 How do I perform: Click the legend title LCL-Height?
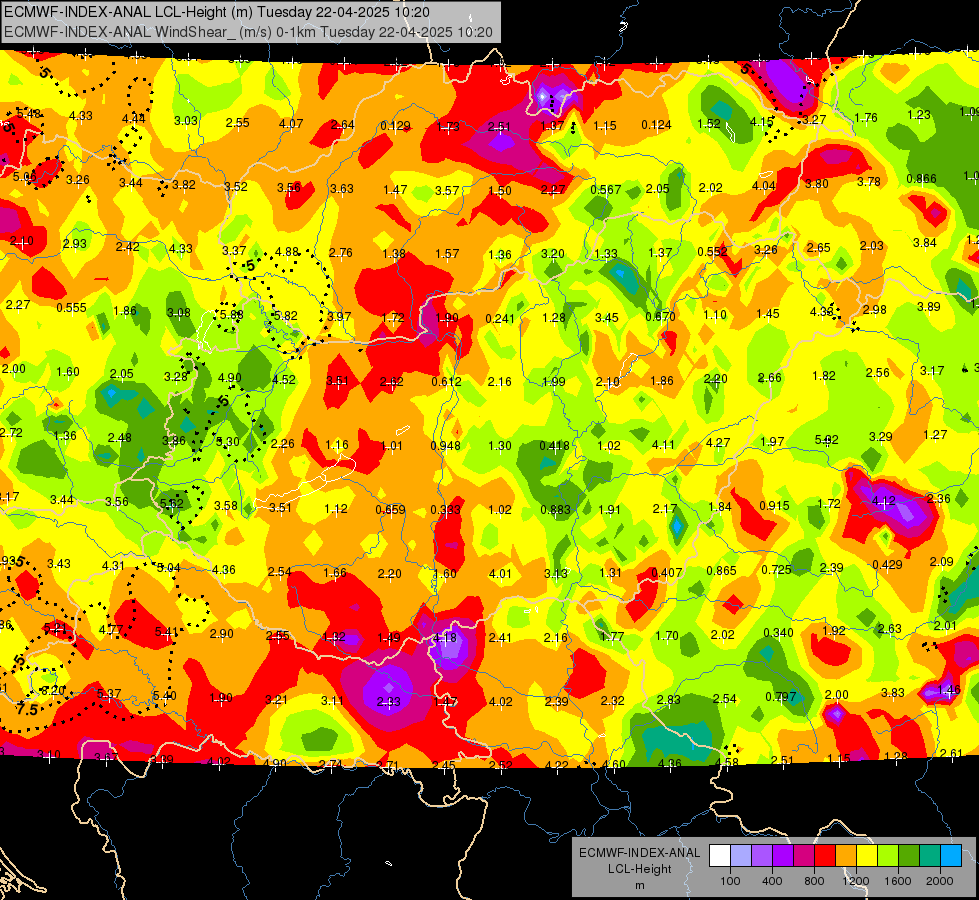[639, 869]
